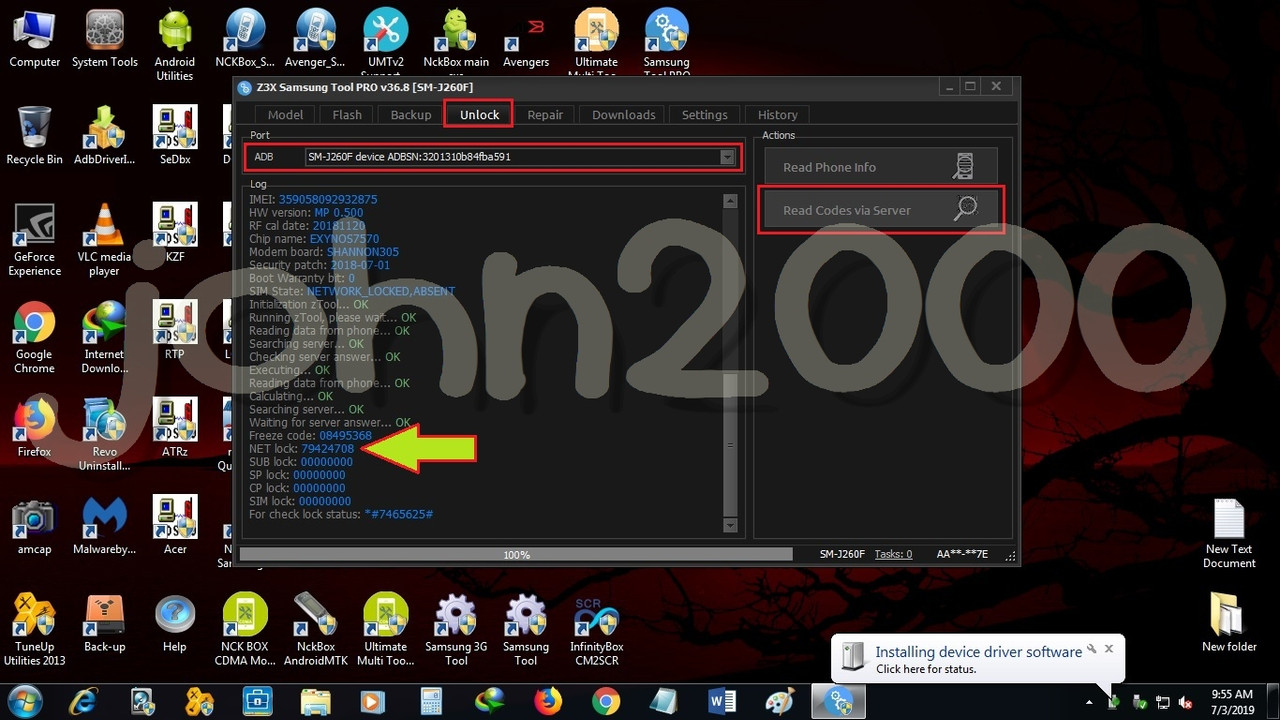Image resolution: width=1280 pixels, height=720 pixels.
Task: Select the NET lock code 79424708
Action: pos(327,449)
